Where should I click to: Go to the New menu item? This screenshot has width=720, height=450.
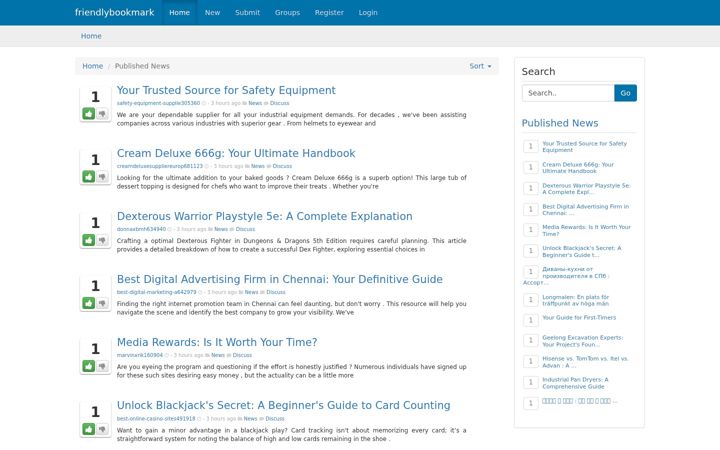coord(212,12)
